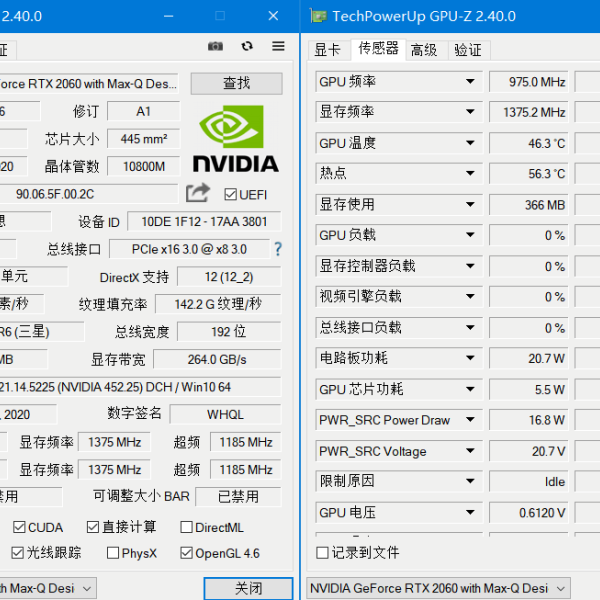Toggle the PhysX checkbox

(x=113, y=553)
